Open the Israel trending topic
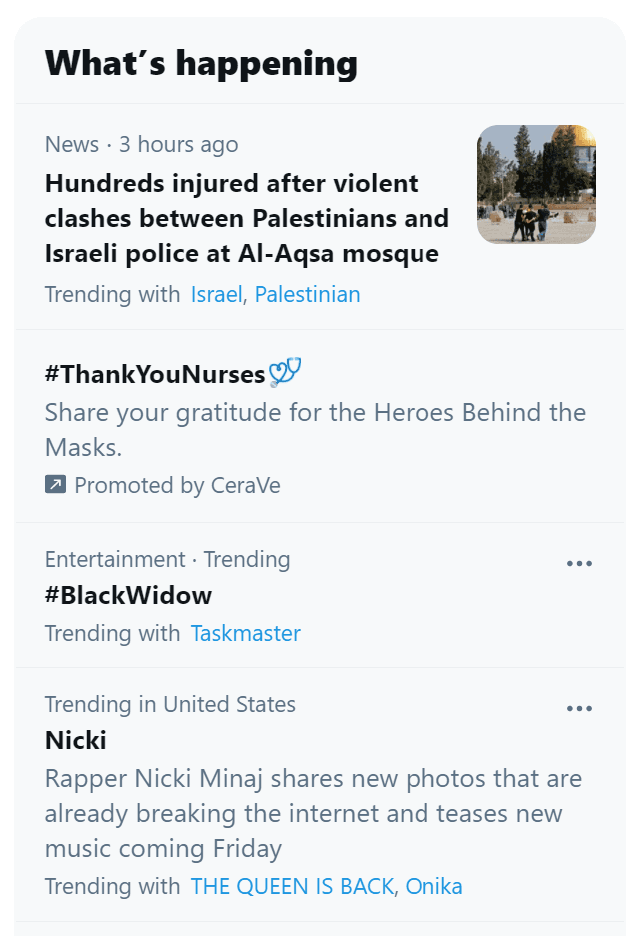 (216, 294)
